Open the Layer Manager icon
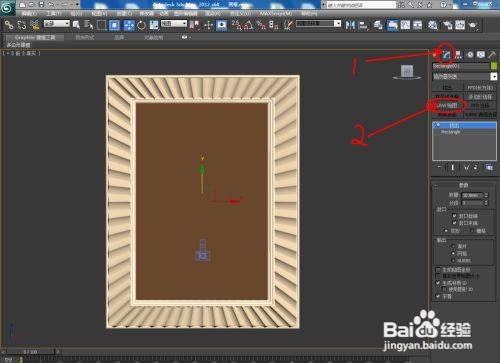This screenshot has width=500, height=363. (378, 25)
